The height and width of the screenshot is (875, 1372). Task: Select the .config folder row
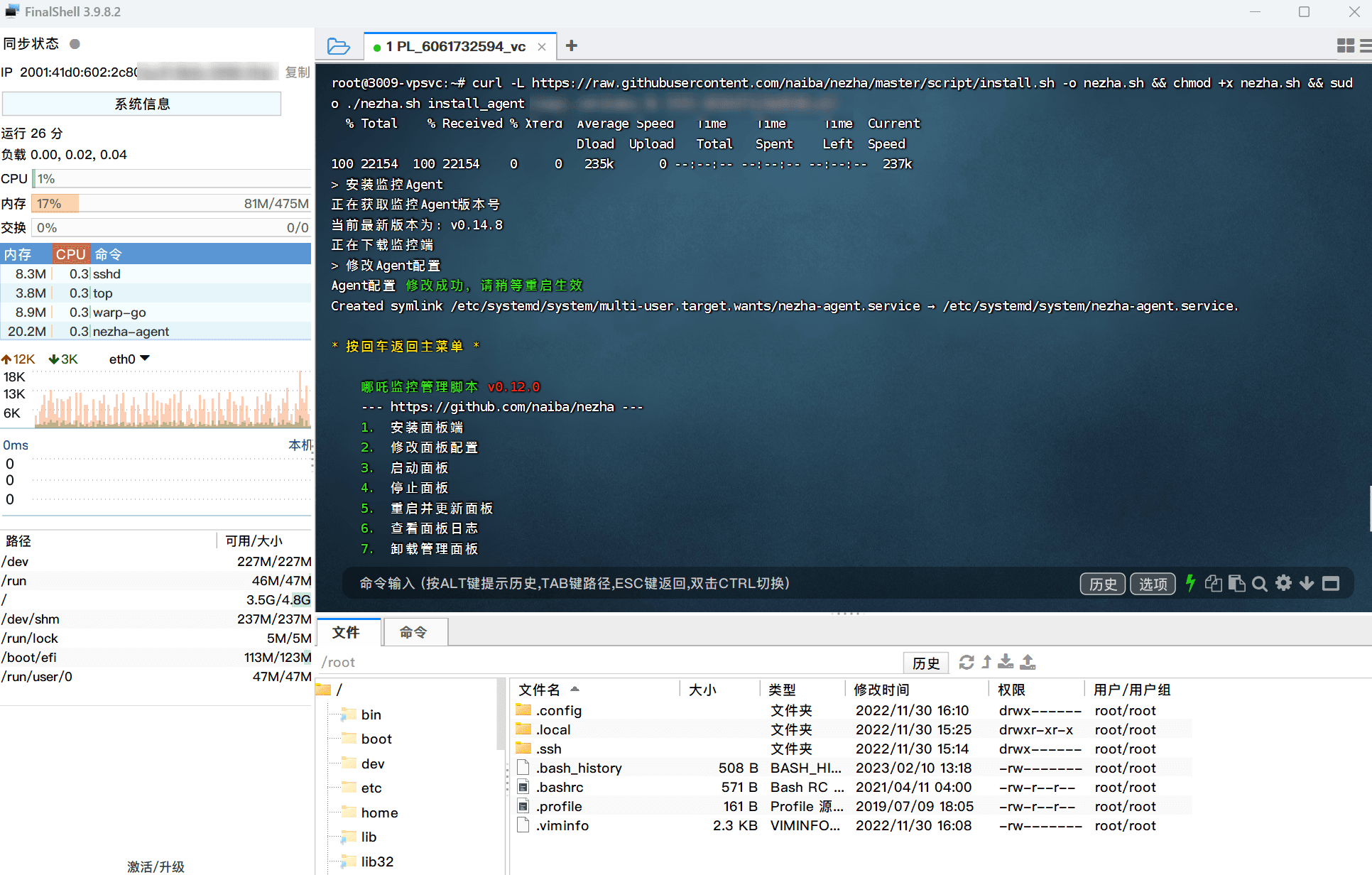pyautogui.click(x=852, y=711)
